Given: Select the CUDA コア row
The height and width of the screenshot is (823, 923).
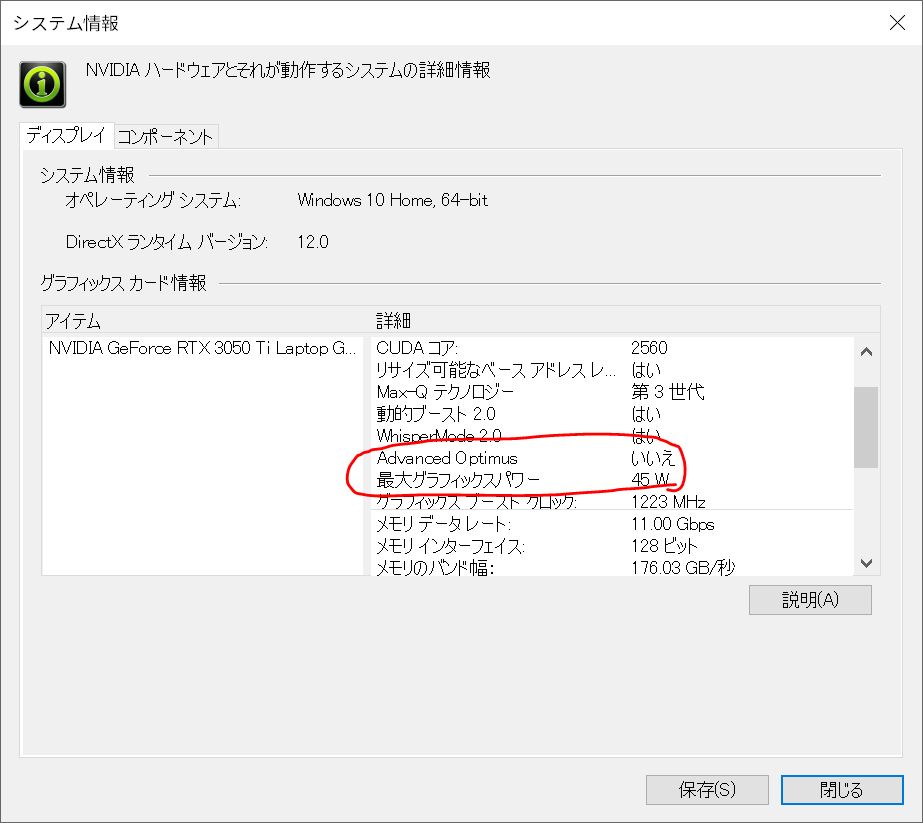Looking at the screenshot, I should [x=612, y=348].
